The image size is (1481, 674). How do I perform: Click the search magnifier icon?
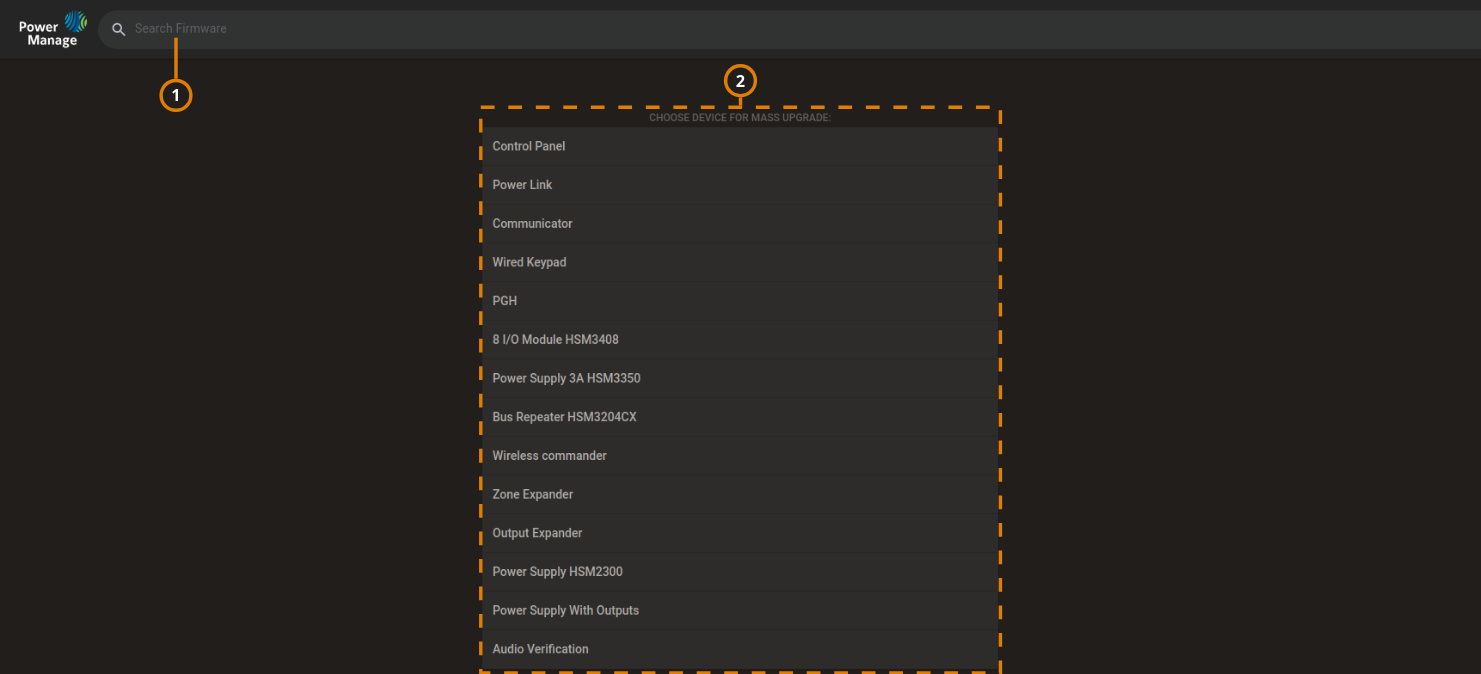[118, 29]
